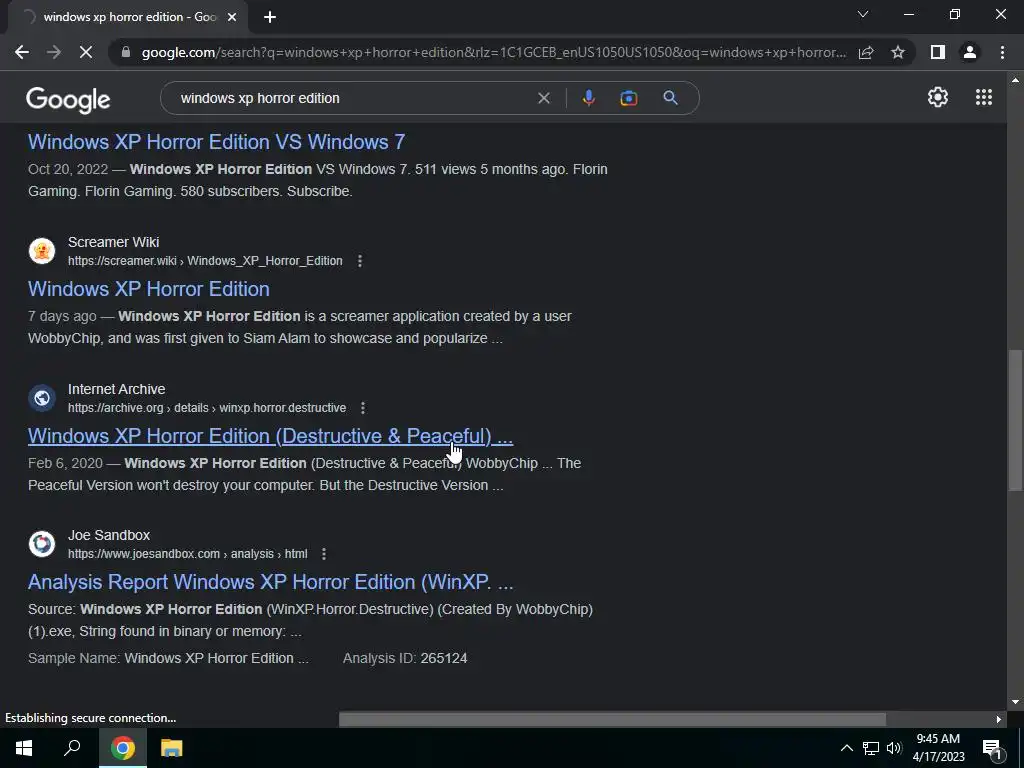Open a new tab with plus button
The image size is (1024, 768).
pos(270,17)
